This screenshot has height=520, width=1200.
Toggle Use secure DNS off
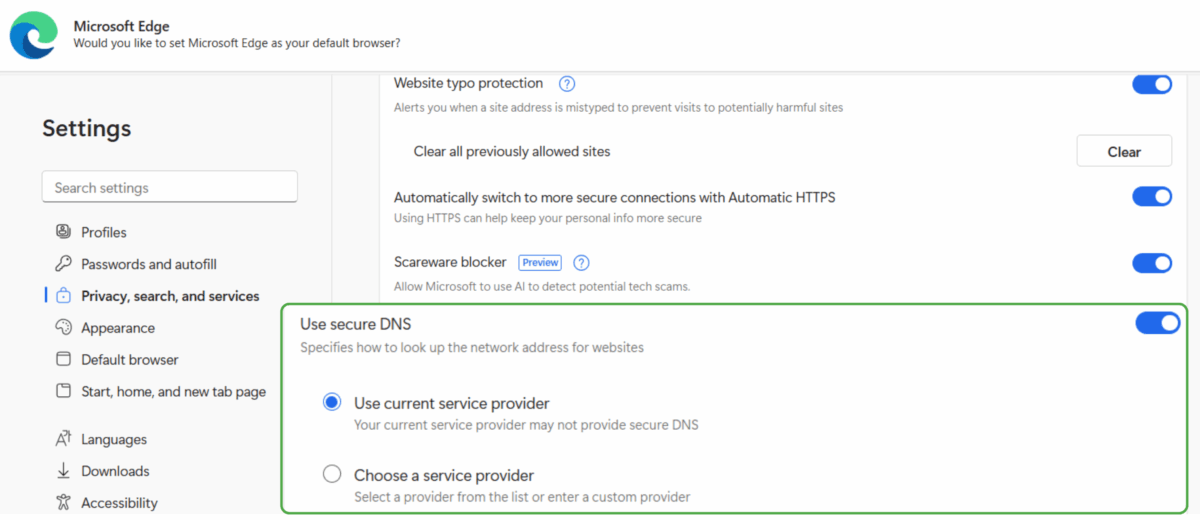click(x=1158, y=323)
